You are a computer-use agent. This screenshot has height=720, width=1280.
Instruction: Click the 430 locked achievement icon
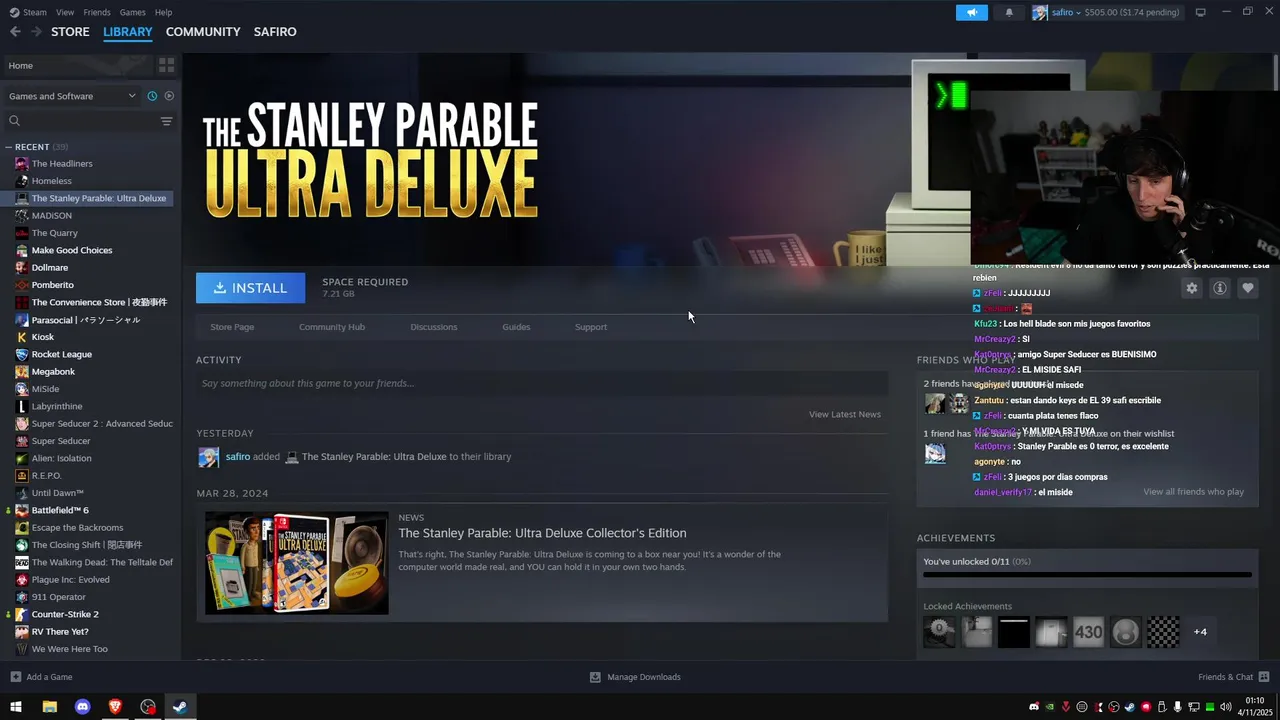[1088, 632]
